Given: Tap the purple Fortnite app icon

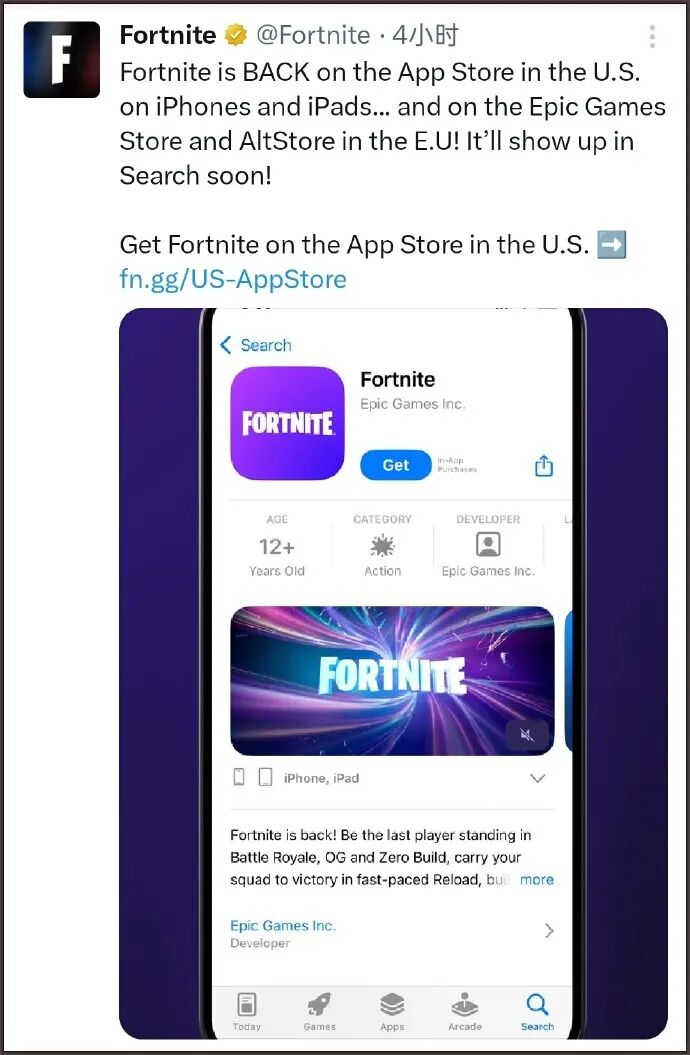Looking at the screenshot, I should coord(287,423).
